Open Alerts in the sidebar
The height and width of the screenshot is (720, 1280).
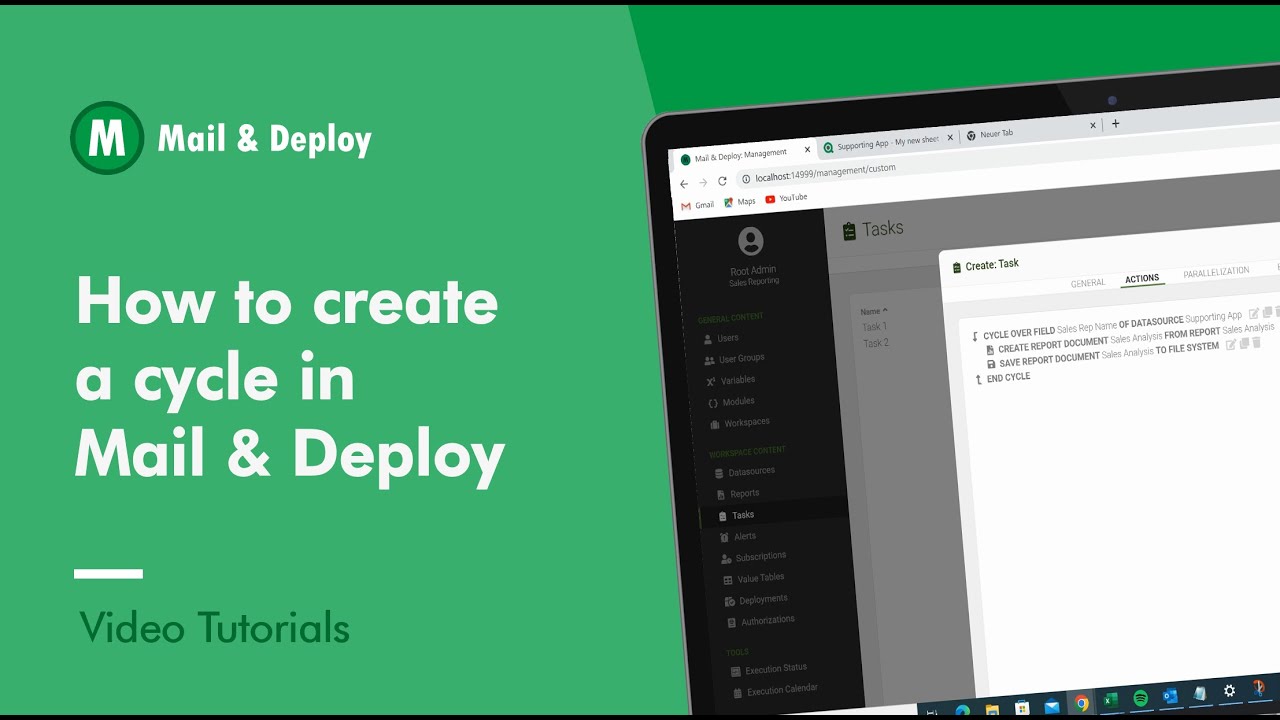738,536
